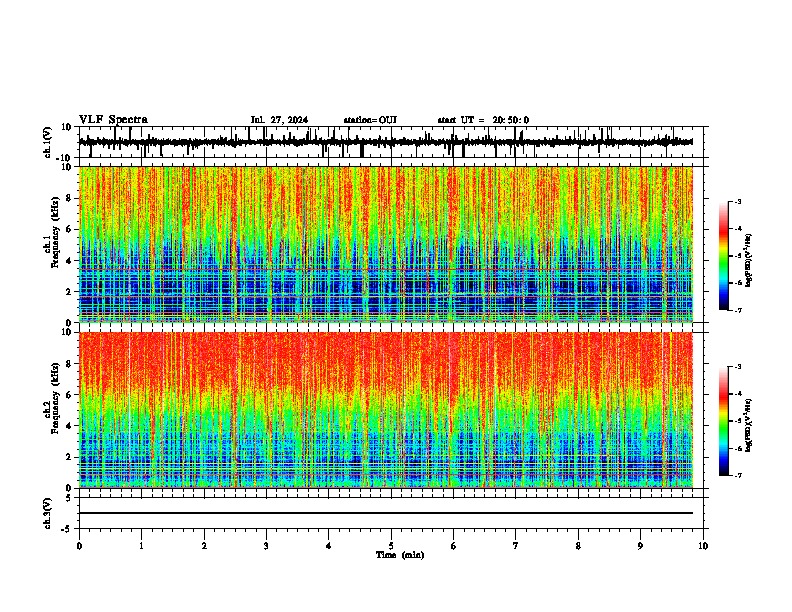Viewport: 792px width, 612px height.
Task: Click the '-5' tick on ch.3 axis
Action: coord(67,529)
